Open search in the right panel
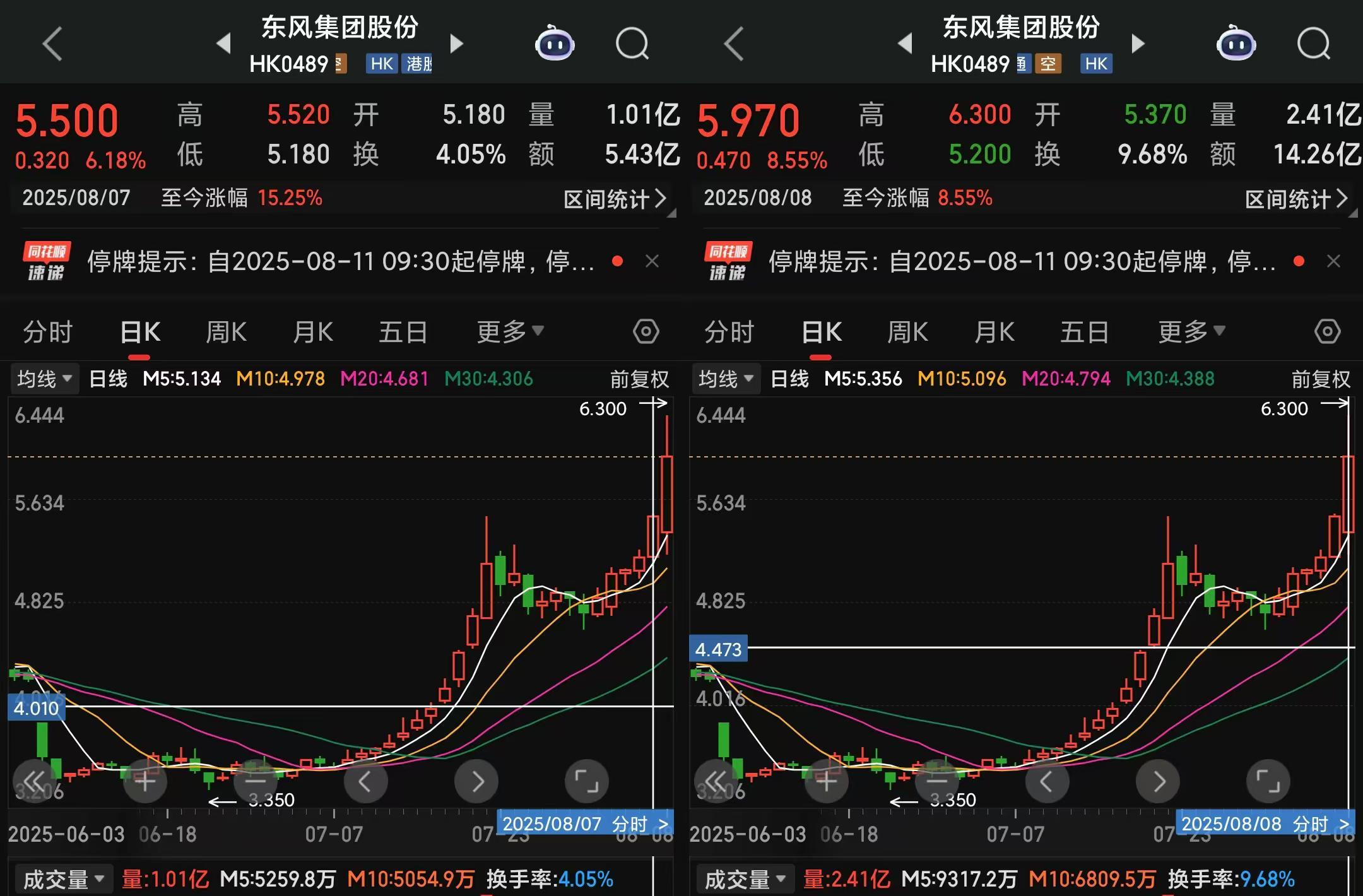 pyautogui.click(x=1314, y=44)
